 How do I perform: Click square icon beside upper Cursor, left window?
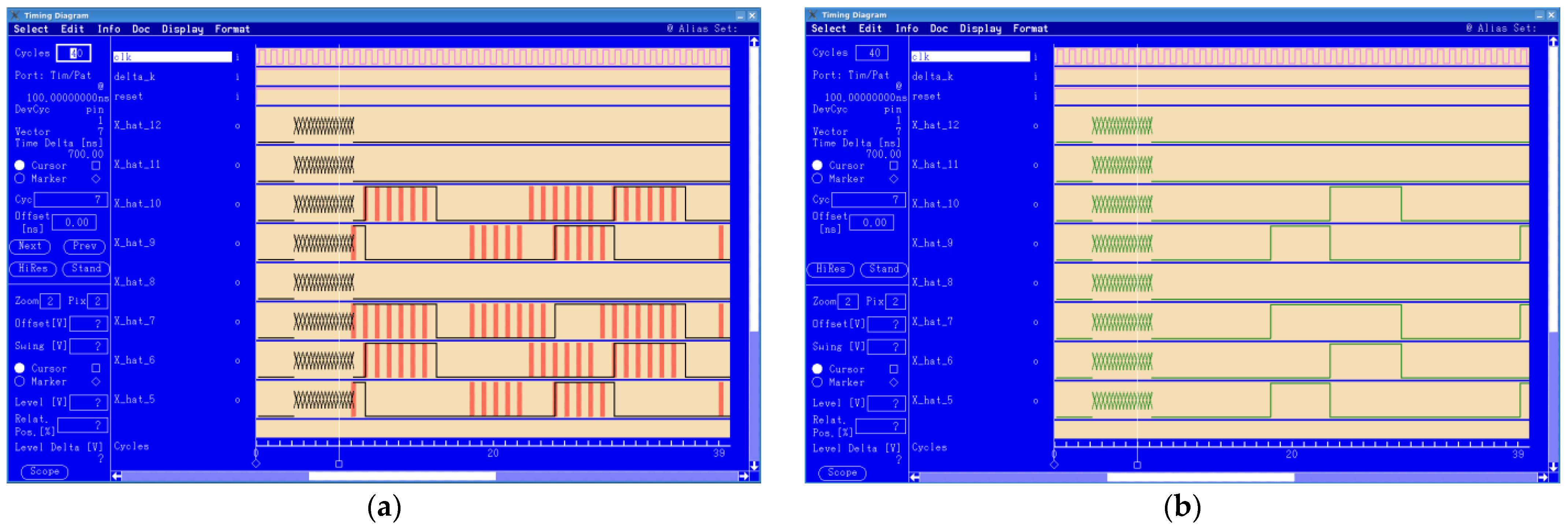tap(96, 165)
